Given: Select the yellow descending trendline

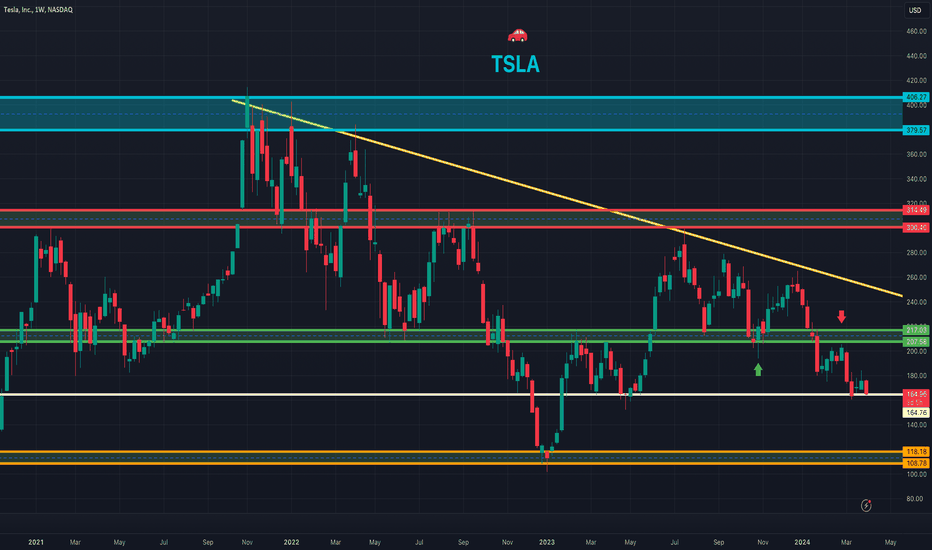Looking at the screenshot, I should (x=568, y=198).
